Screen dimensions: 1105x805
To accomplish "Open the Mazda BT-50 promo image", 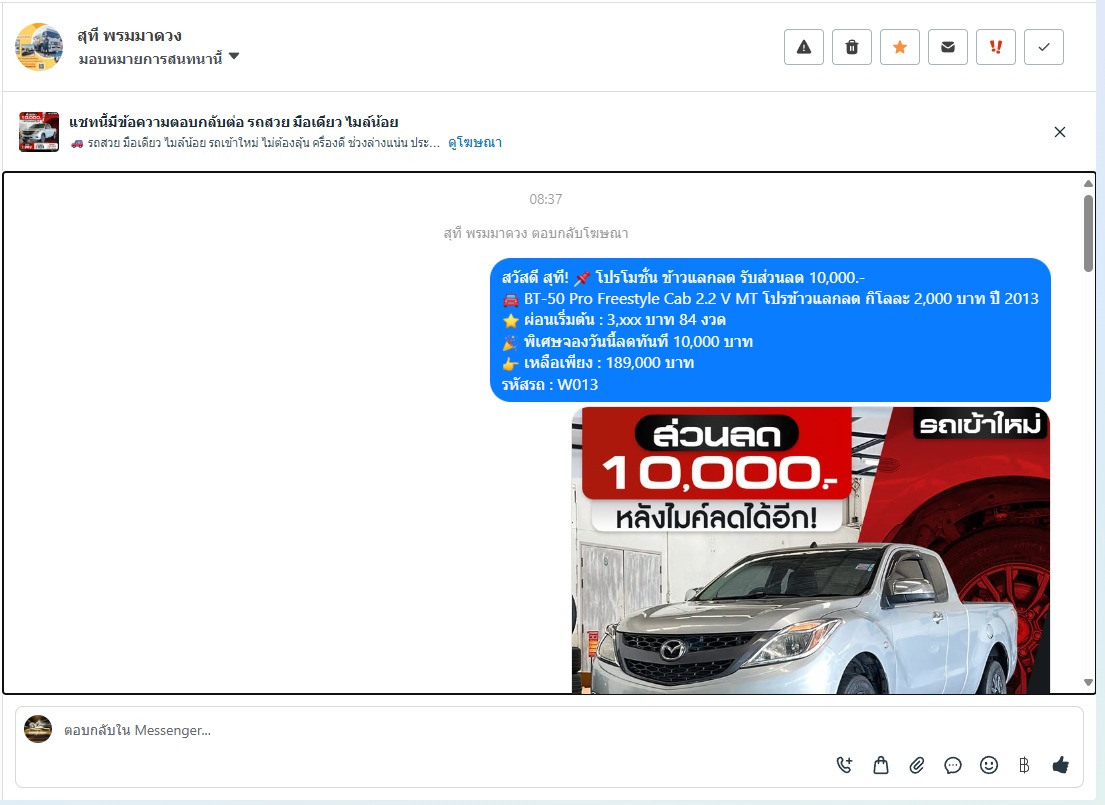I will pos(810,550).
